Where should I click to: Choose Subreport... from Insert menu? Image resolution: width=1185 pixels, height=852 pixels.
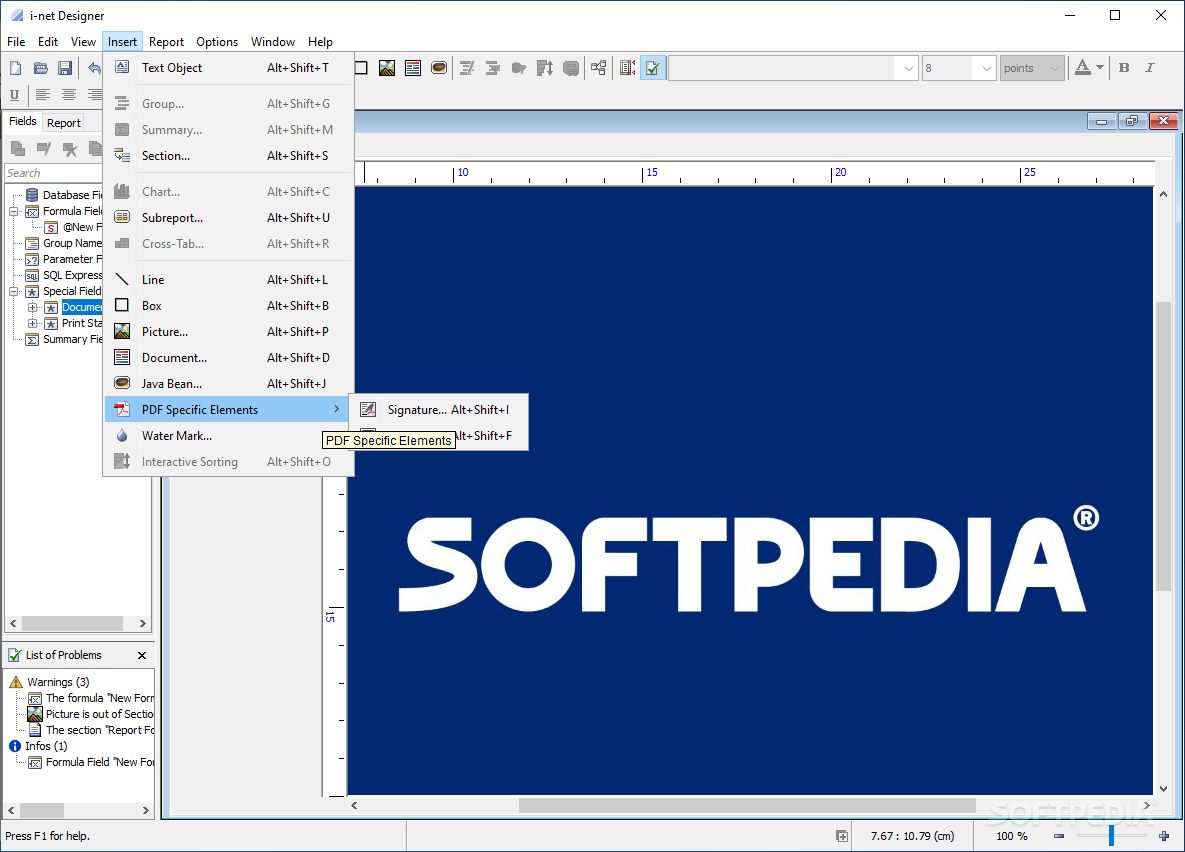229,218
